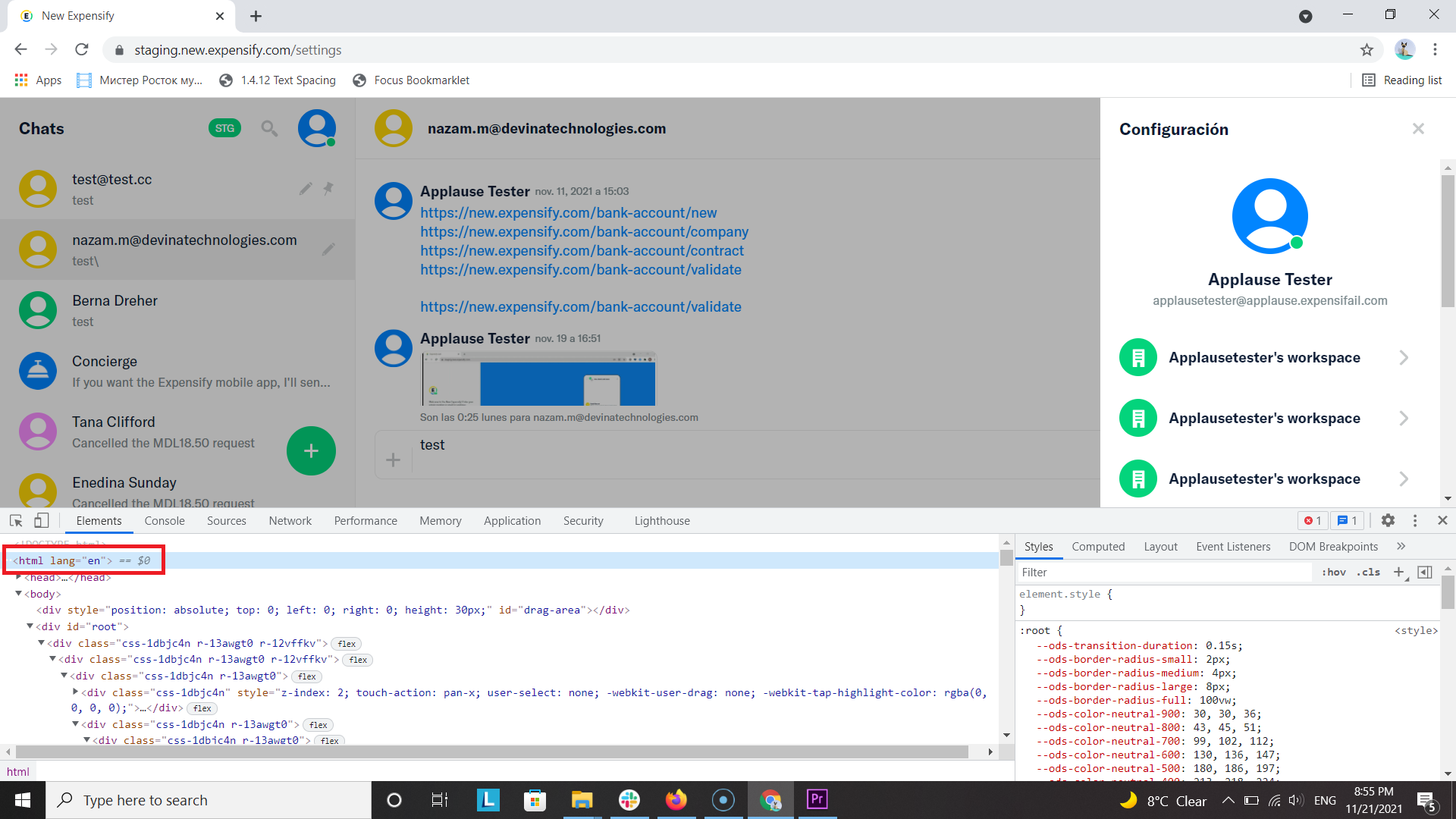The width and height of the screenshot is (1456, 819).
Task: Click pencil icon on test@test.cc chat
Action: pos(306,188)
